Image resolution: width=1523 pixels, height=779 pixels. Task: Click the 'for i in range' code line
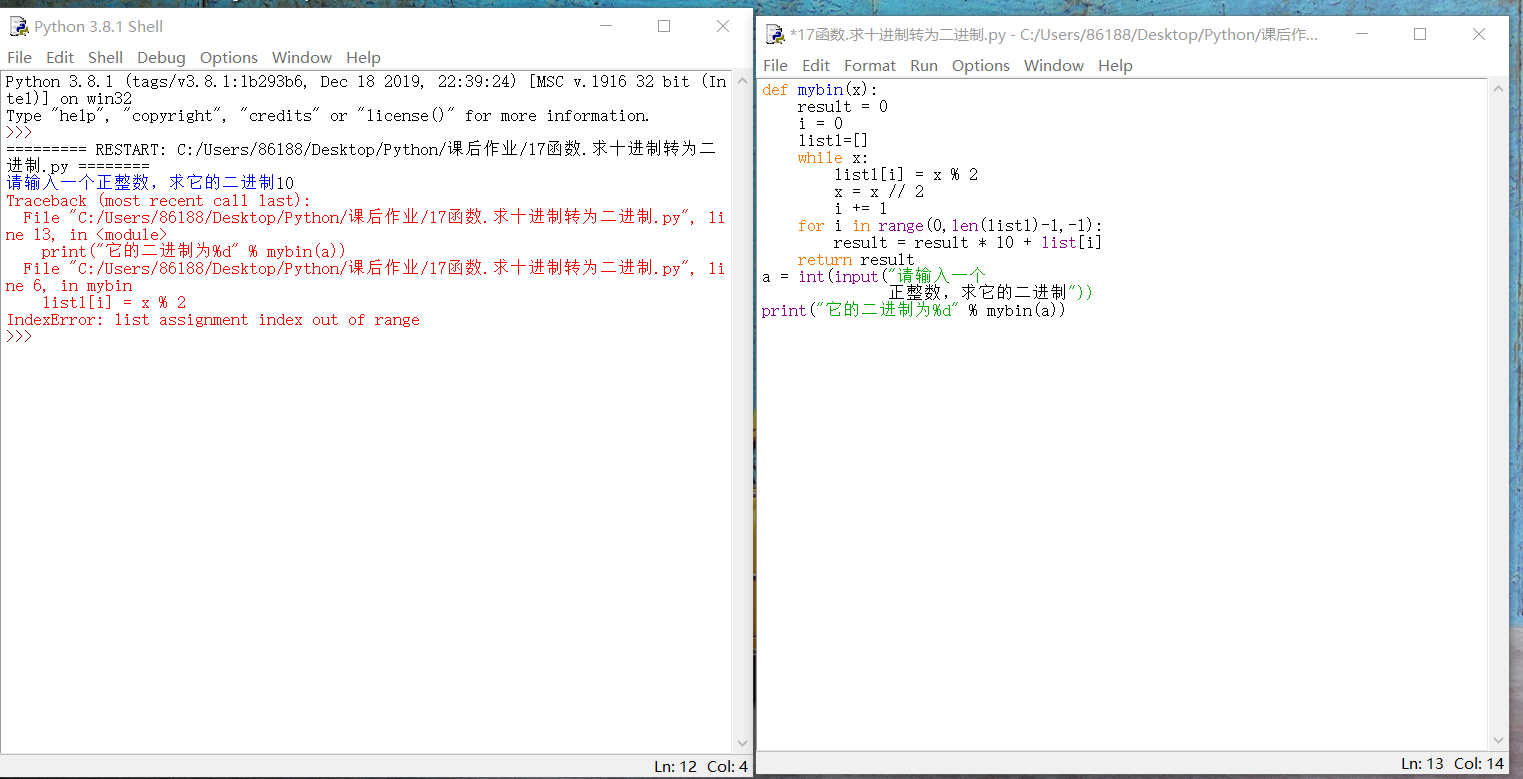click(950, 226)
